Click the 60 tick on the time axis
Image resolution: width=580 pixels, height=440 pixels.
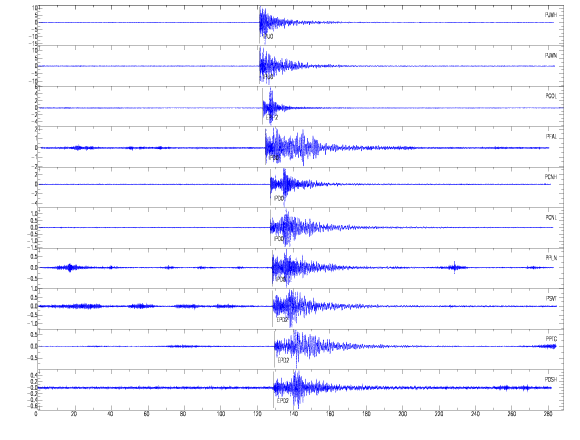[147, 414]
